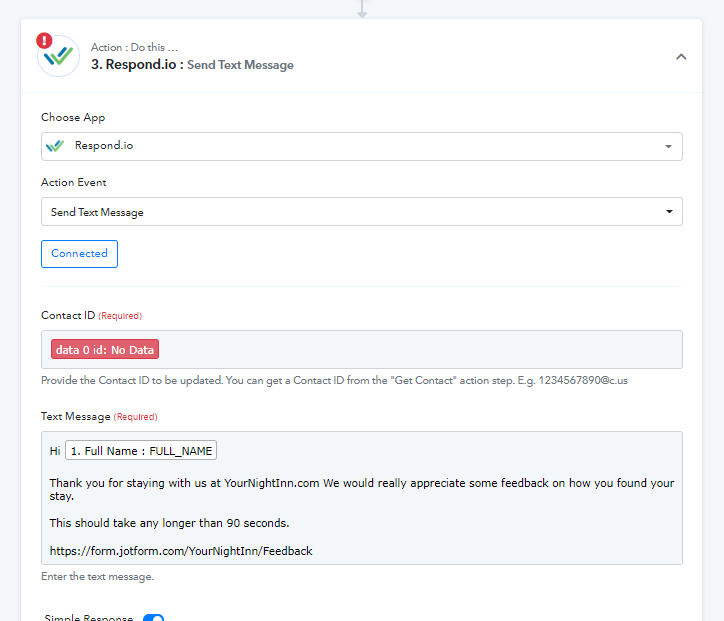724x621 pixels.
Task: Click the Action Event dropdown arrow
Action: click(x=668, y=212)
